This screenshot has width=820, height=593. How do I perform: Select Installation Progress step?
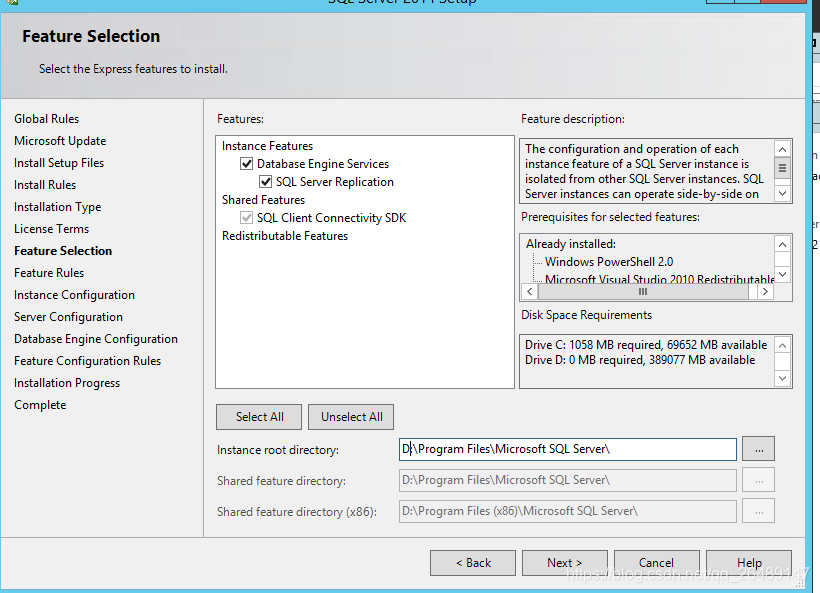pyautogui.click(x=67, y=383)
